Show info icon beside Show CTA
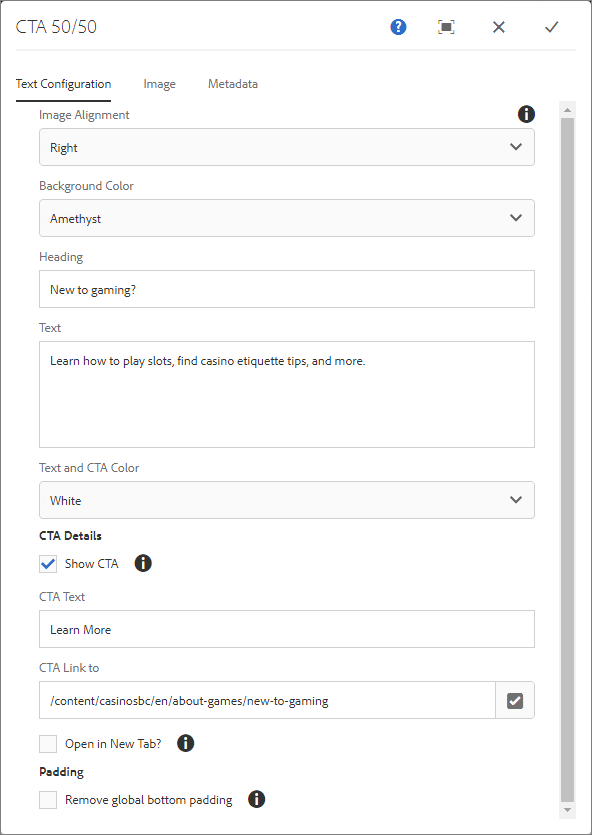592x835 pixels. point(143,563)
